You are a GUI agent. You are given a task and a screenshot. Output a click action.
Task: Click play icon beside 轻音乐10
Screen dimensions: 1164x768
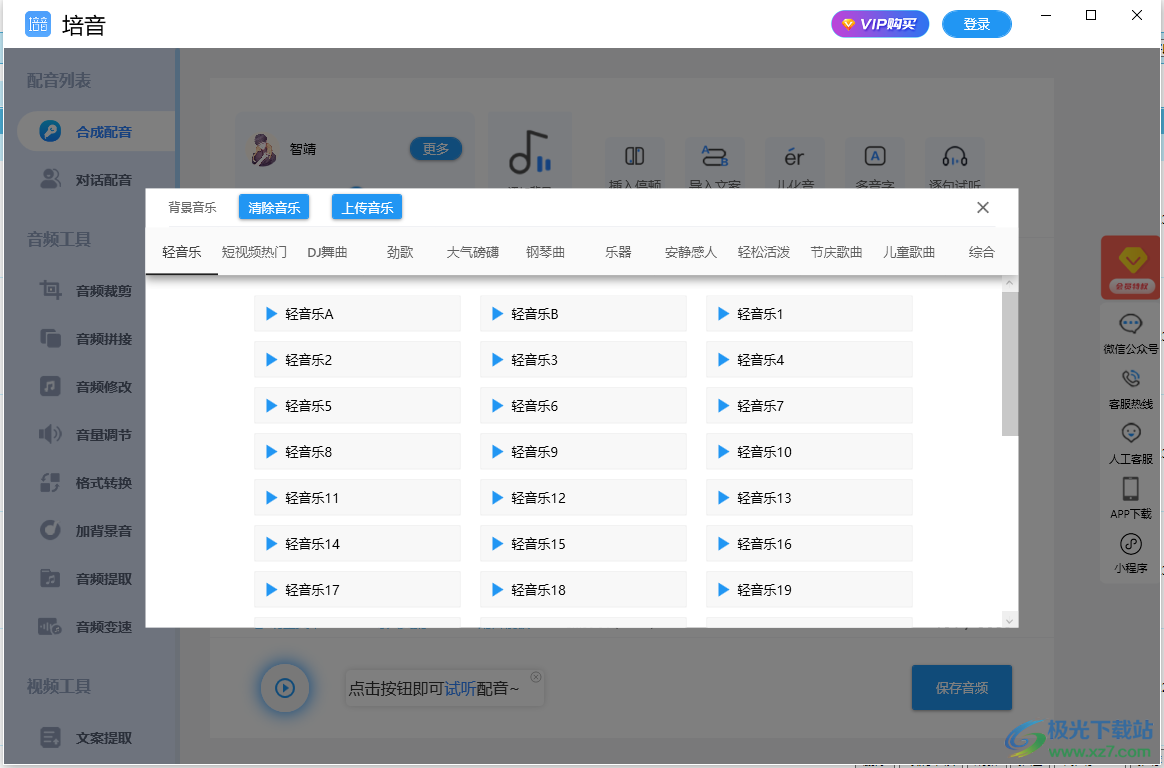click(722, 452)
